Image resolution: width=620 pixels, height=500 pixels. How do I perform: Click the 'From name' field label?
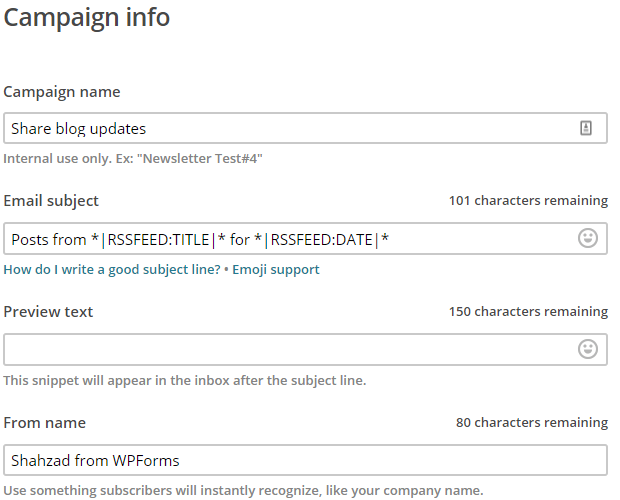45,423
